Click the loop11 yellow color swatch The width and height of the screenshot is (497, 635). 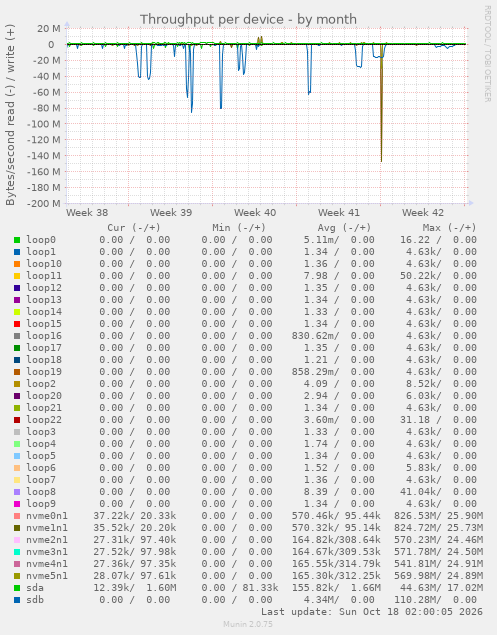(x=17, y=276)
